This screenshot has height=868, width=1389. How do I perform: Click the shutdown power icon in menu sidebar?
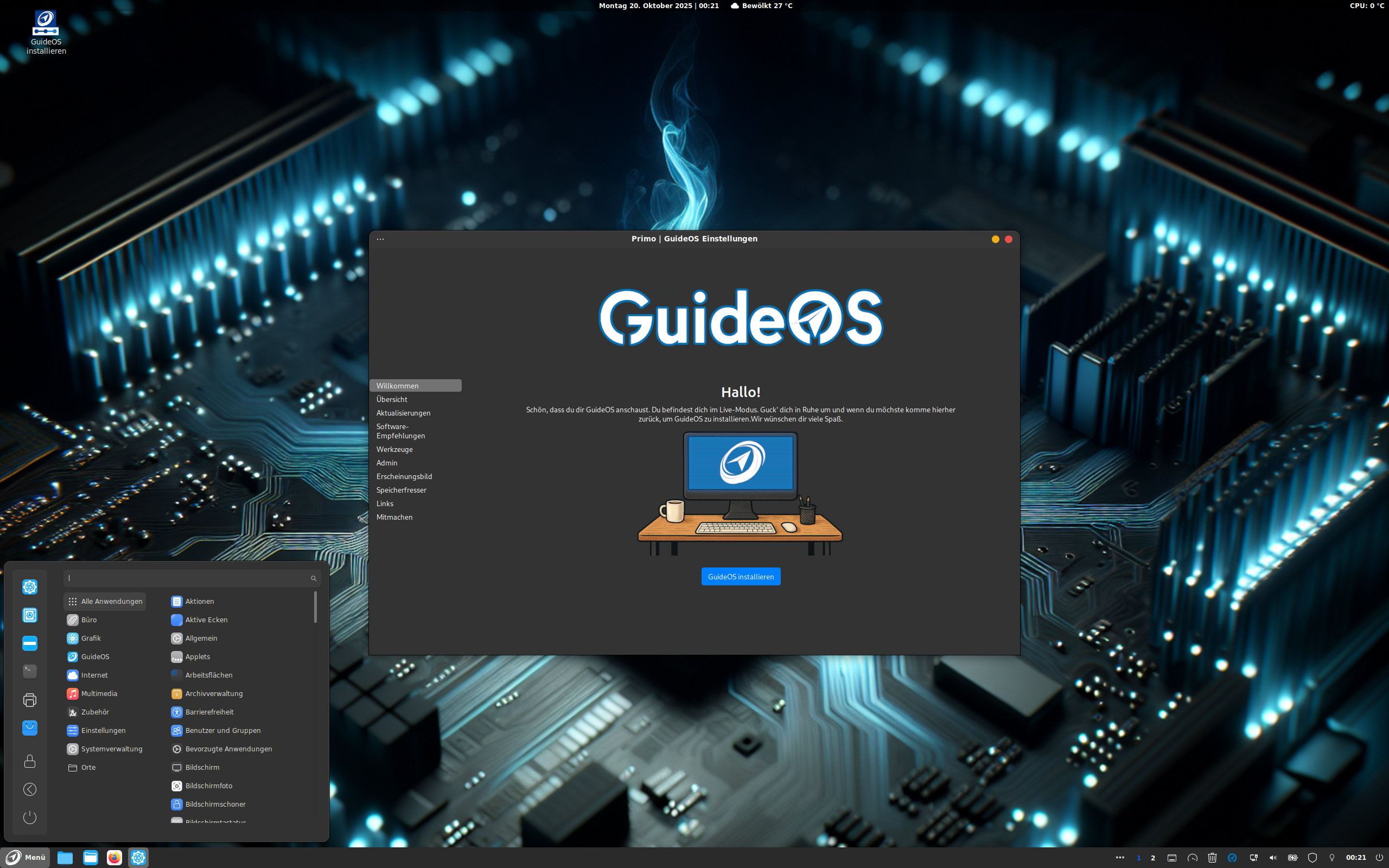[x=30, y=818]
